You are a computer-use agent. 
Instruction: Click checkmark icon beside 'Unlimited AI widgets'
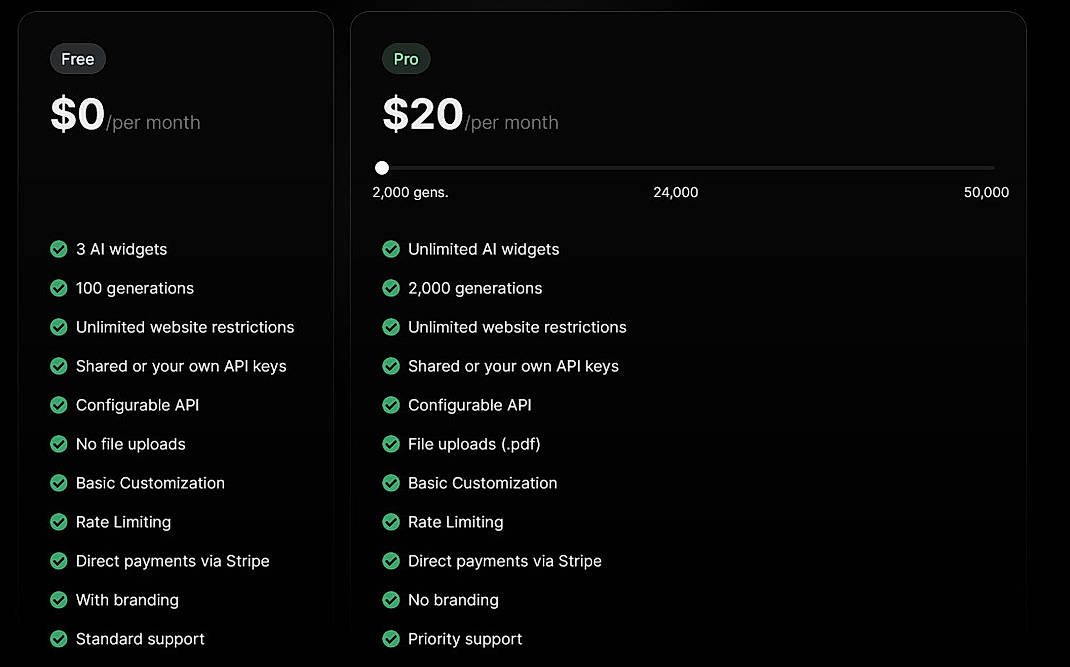pyautogui.click(x=391, y=249)
